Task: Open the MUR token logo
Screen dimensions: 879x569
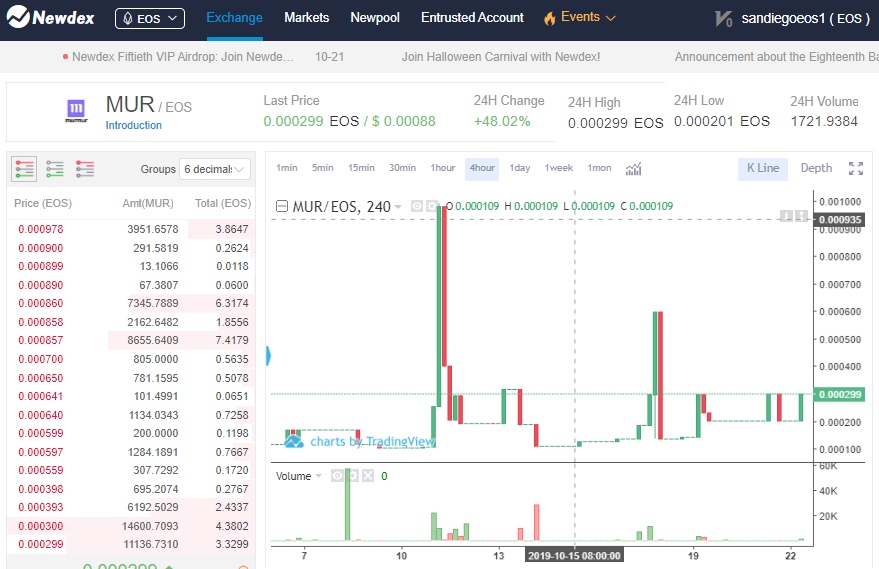Action: pyautogui.click(x=76, y=110)
